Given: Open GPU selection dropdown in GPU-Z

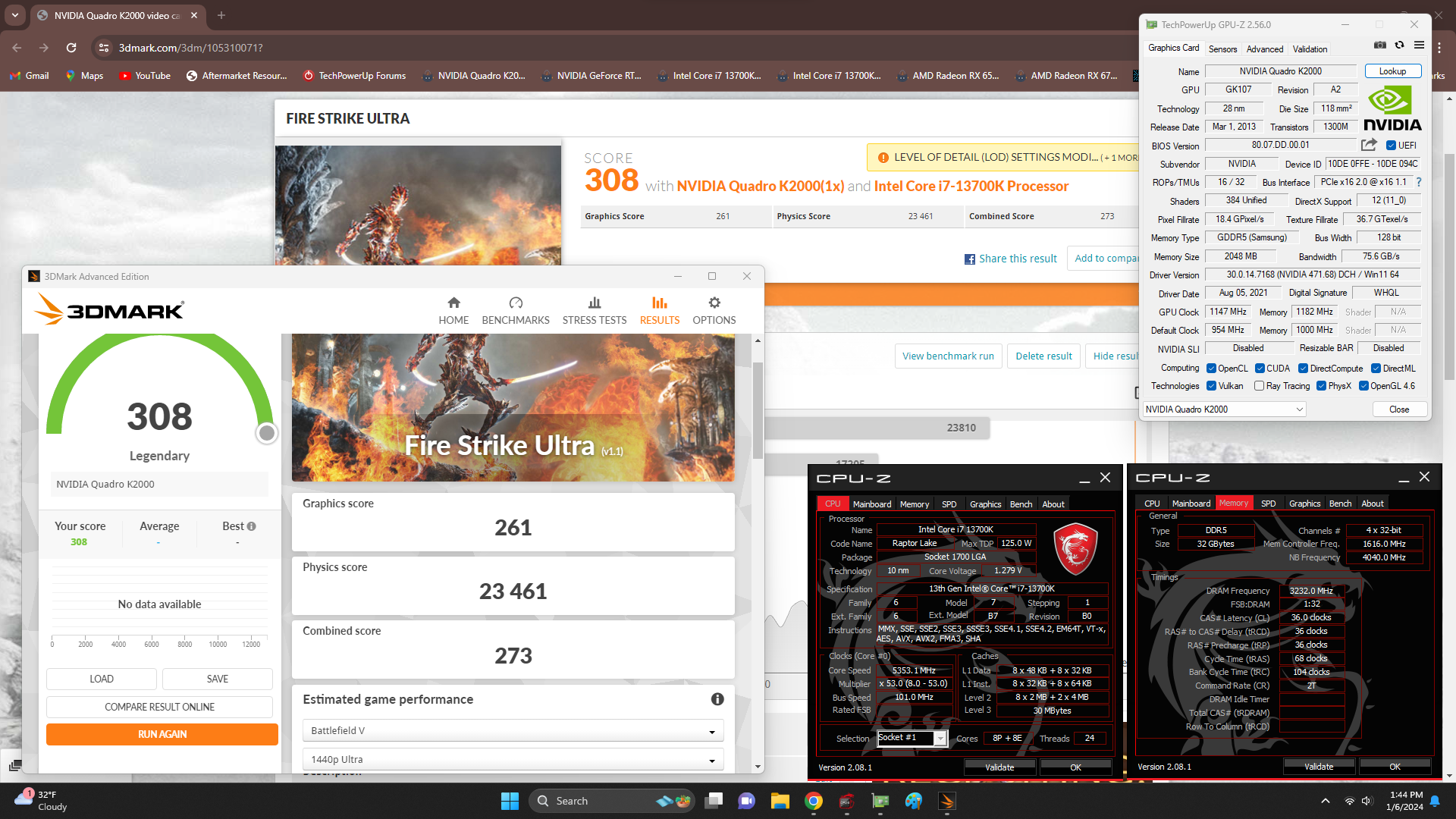Looking at the screenshot, I should click(1225, 409).
